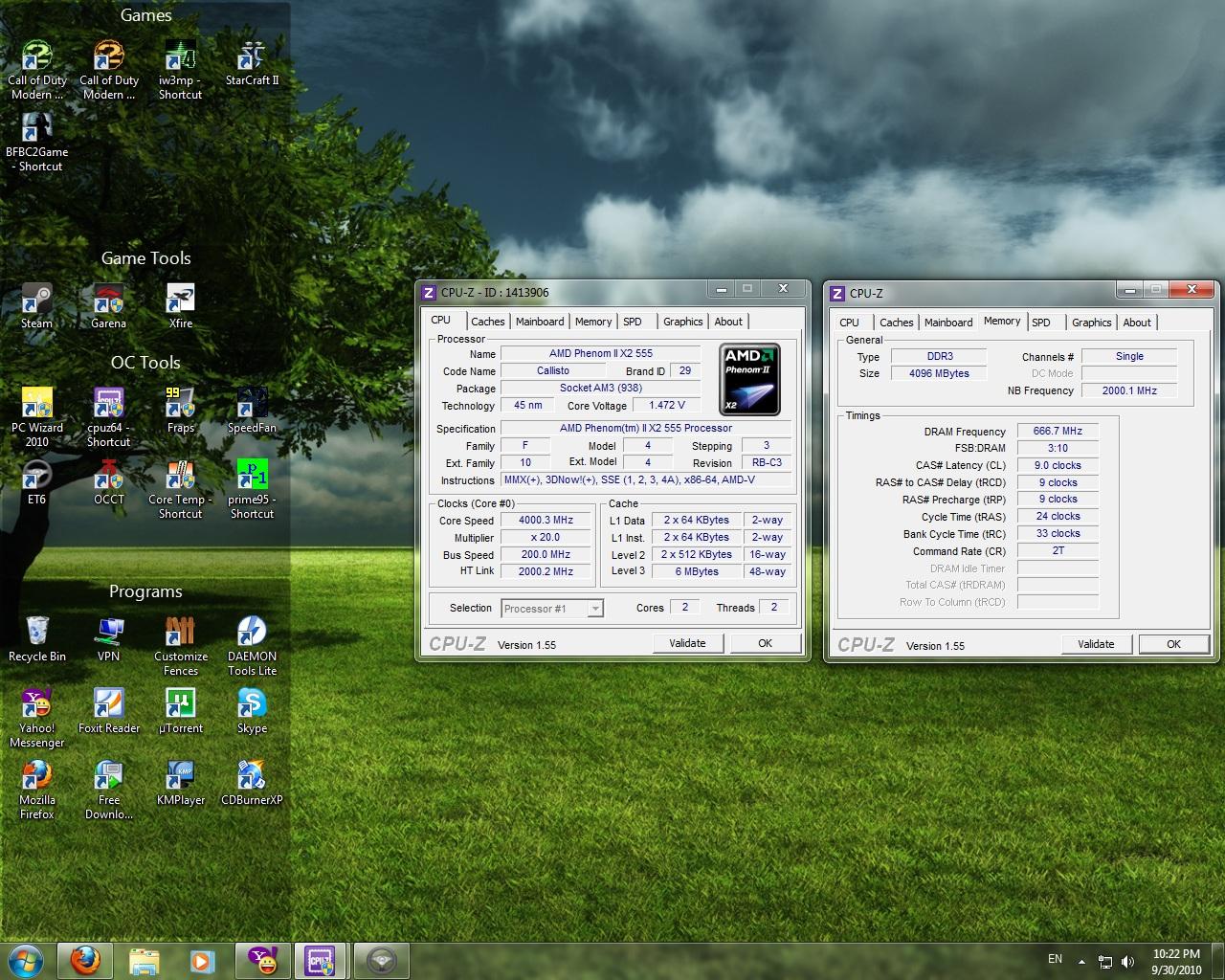Open Firefox from the taskbar
The width and height of the screenshot is (1225, 980).
(x=86, y=960)
